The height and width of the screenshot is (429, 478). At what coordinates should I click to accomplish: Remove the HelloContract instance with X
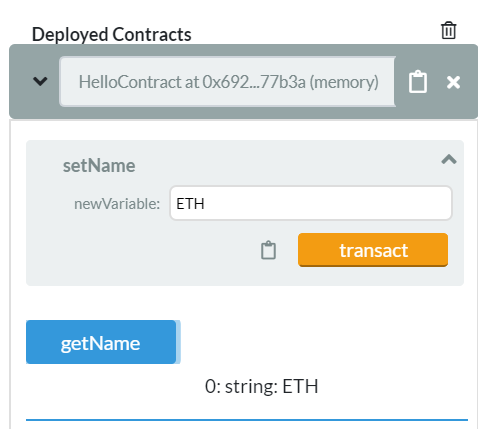point(453,82)
